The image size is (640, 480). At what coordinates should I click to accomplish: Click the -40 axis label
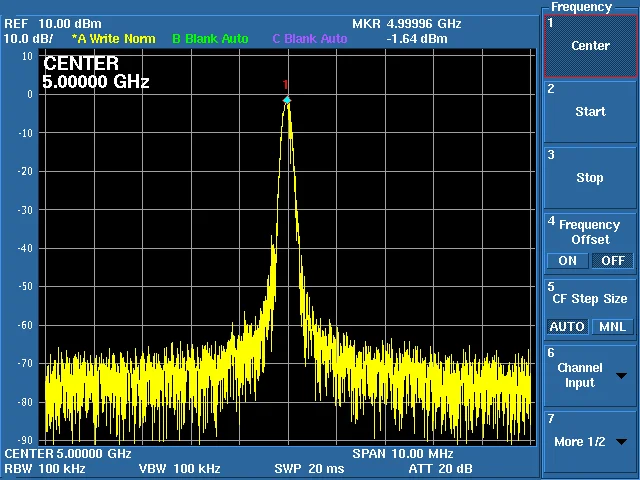(x=25, y=248)
